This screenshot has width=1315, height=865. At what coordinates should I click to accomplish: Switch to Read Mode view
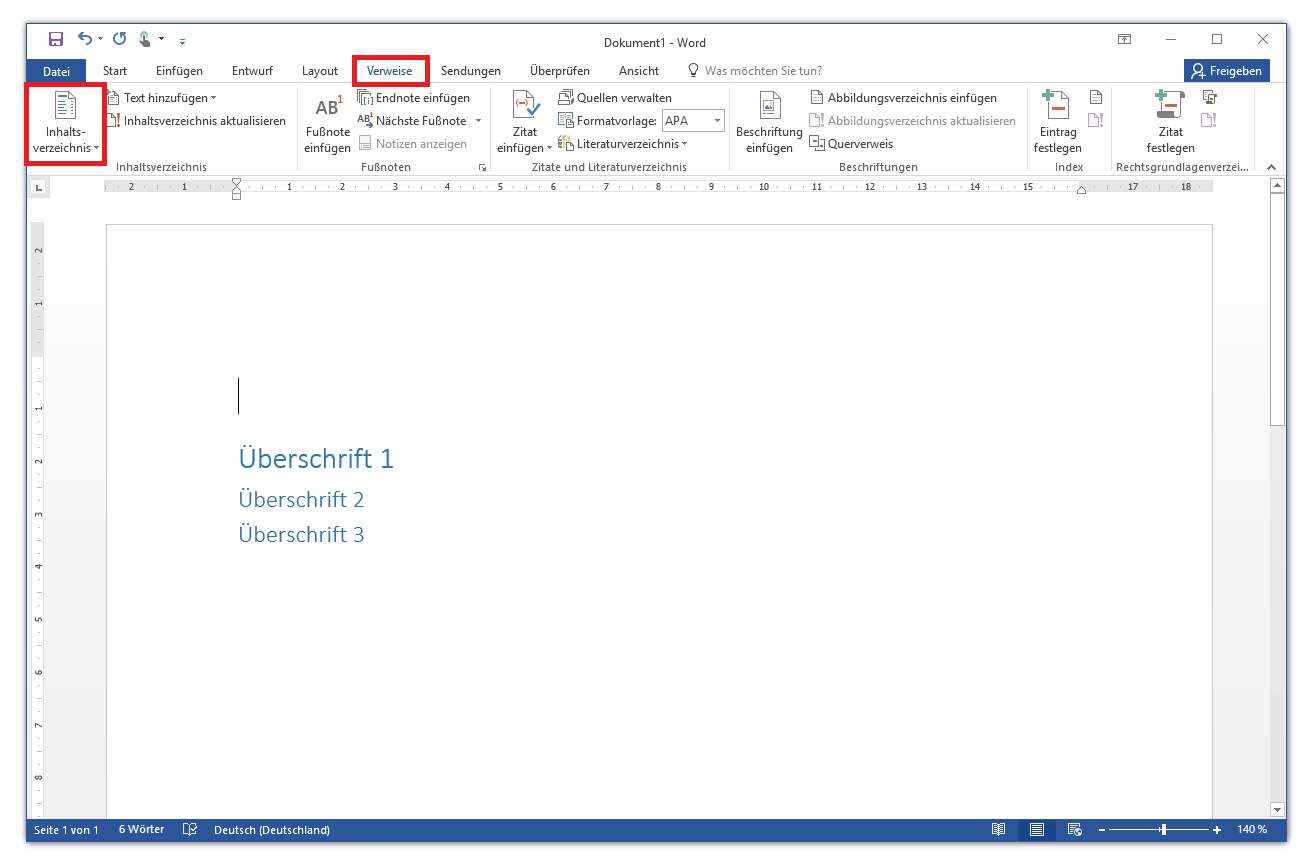point(999,830)
